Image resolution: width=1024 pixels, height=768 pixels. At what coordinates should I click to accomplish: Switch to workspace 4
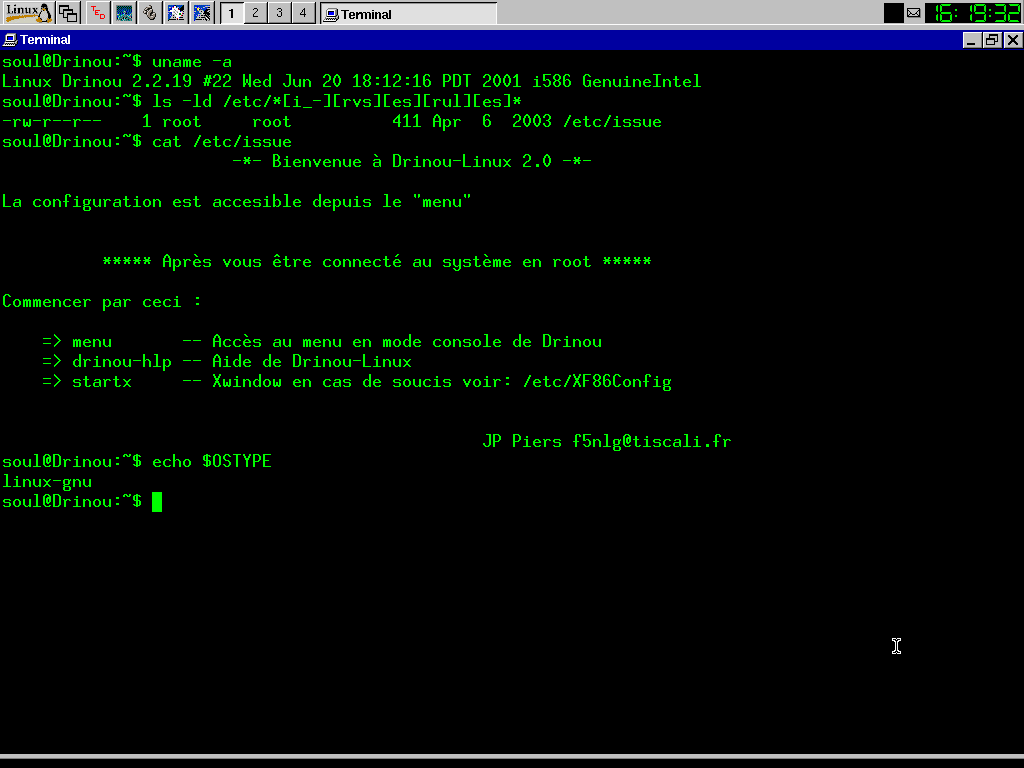tap(303, 13)
